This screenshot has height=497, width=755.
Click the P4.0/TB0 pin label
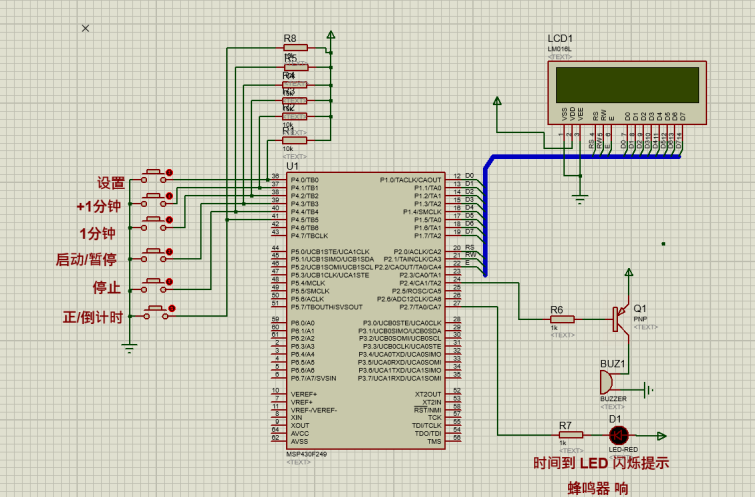tap(304, 180)
